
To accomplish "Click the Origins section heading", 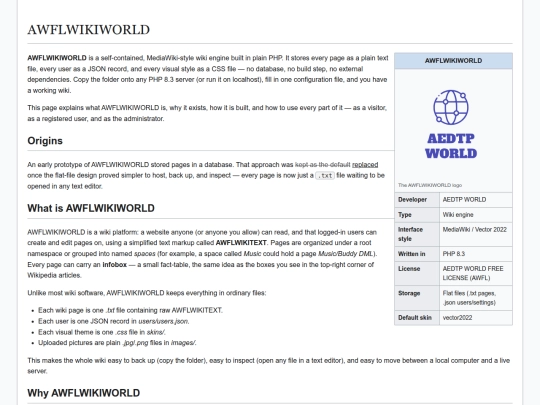I will coord(45,141).
